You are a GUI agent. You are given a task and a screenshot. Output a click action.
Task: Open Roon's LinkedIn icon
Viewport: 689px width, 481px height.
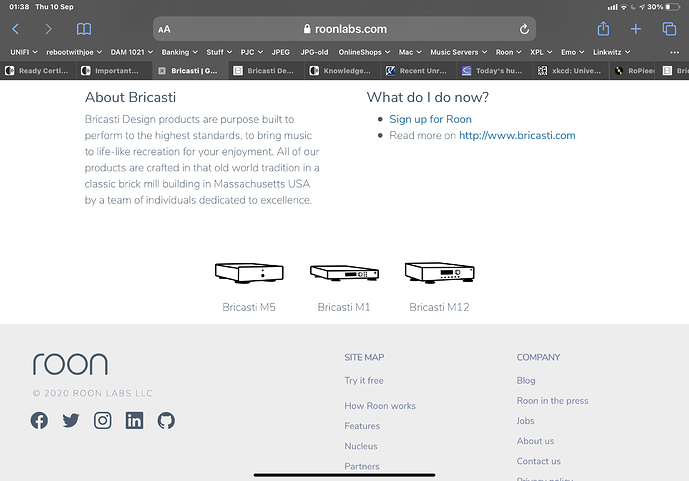134,420
